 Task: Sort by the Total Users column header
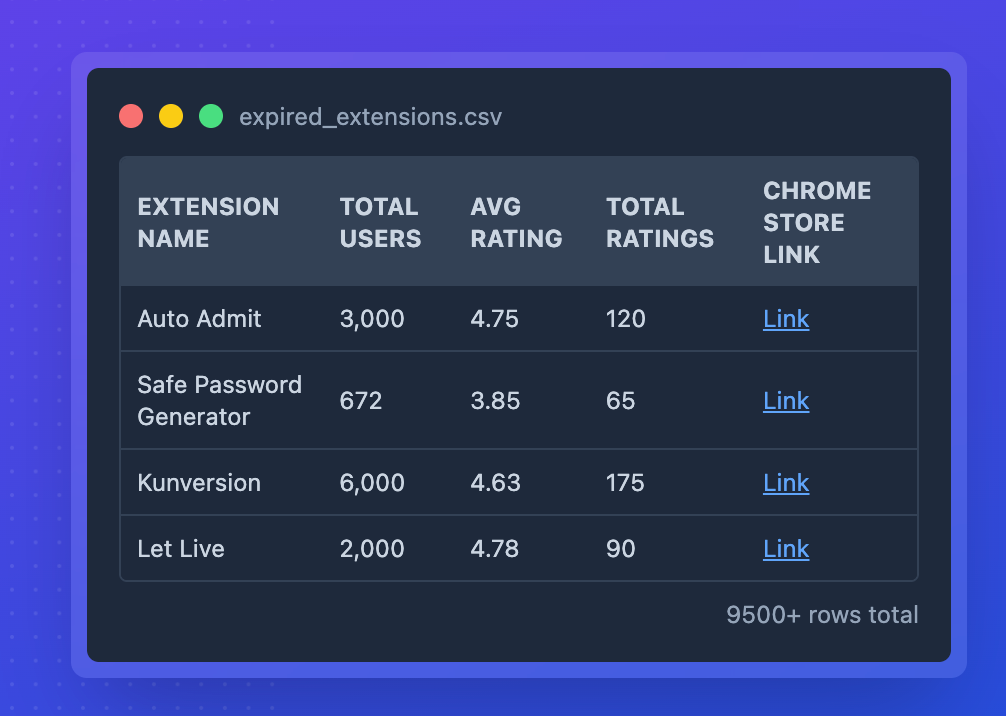[x=380, y=223]
